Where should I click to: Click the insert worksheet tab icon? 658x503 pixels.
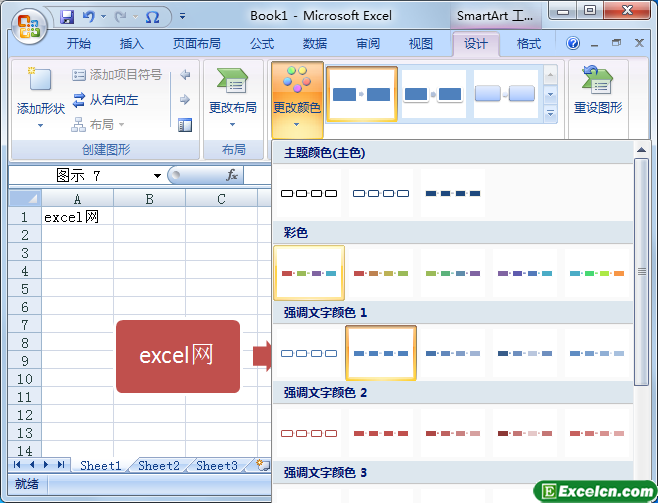[263, 465]
